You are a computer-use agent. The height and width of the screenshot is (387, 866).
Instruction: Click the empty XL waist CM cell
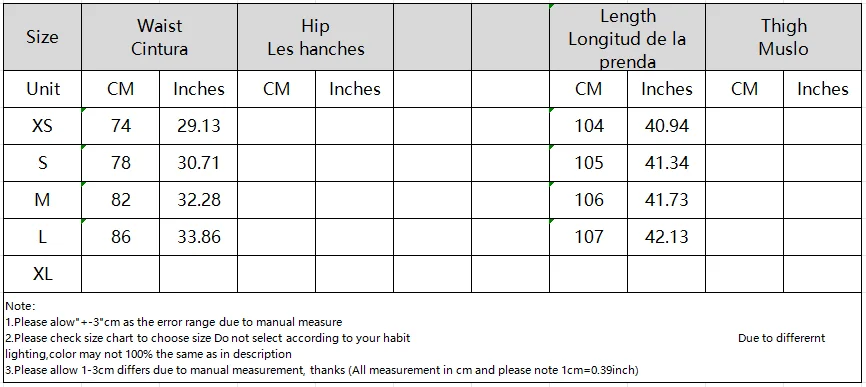(x=120, y=274)
